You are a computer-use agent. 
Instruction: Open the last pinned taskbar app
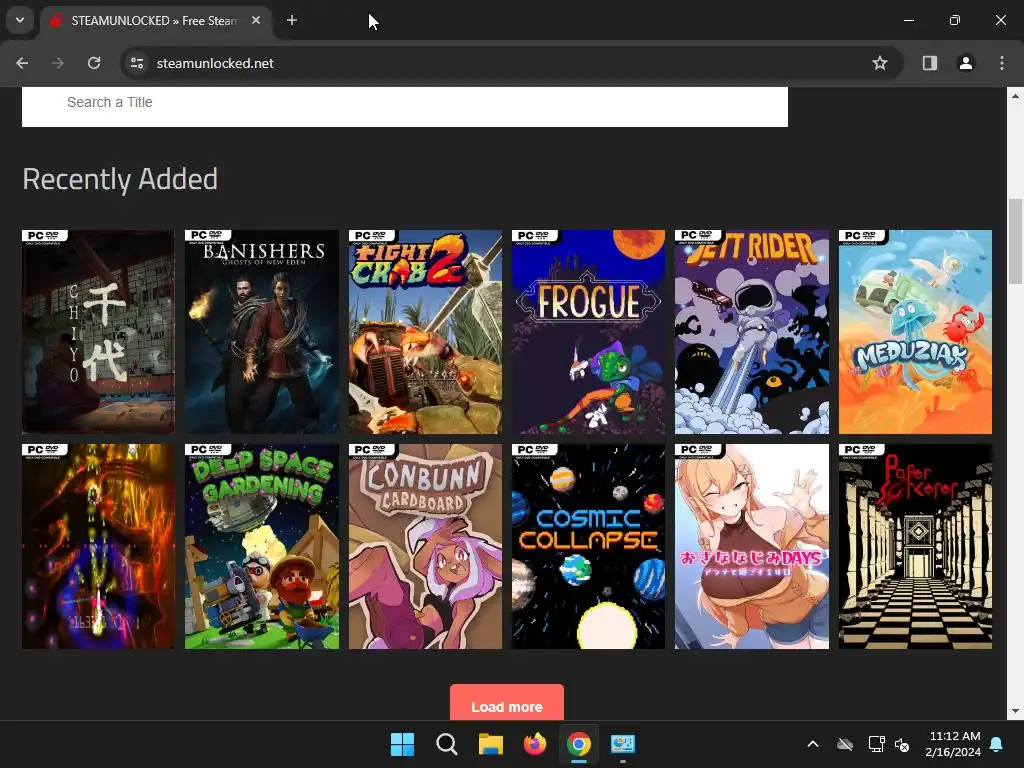click(623, 744)
